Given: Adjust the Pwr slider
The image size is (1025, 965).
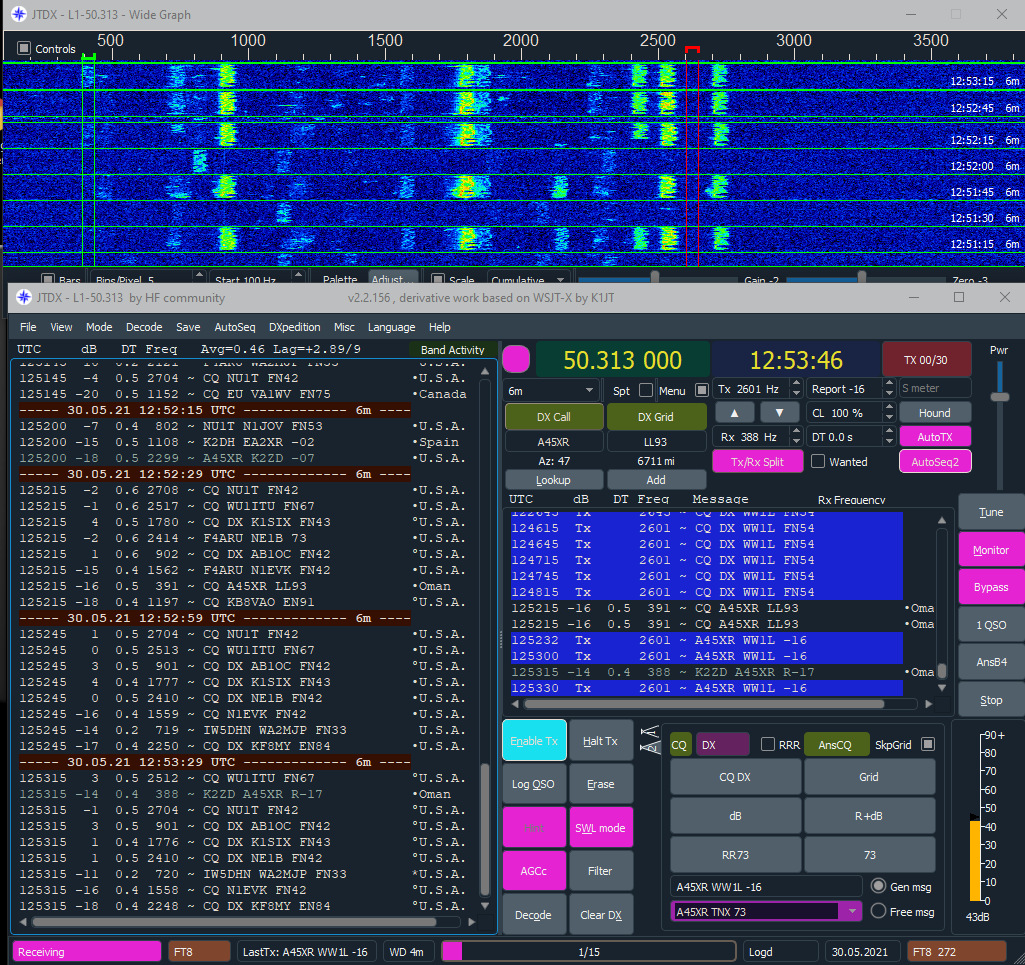Looking at the screenshot, I should coord(999,397).
